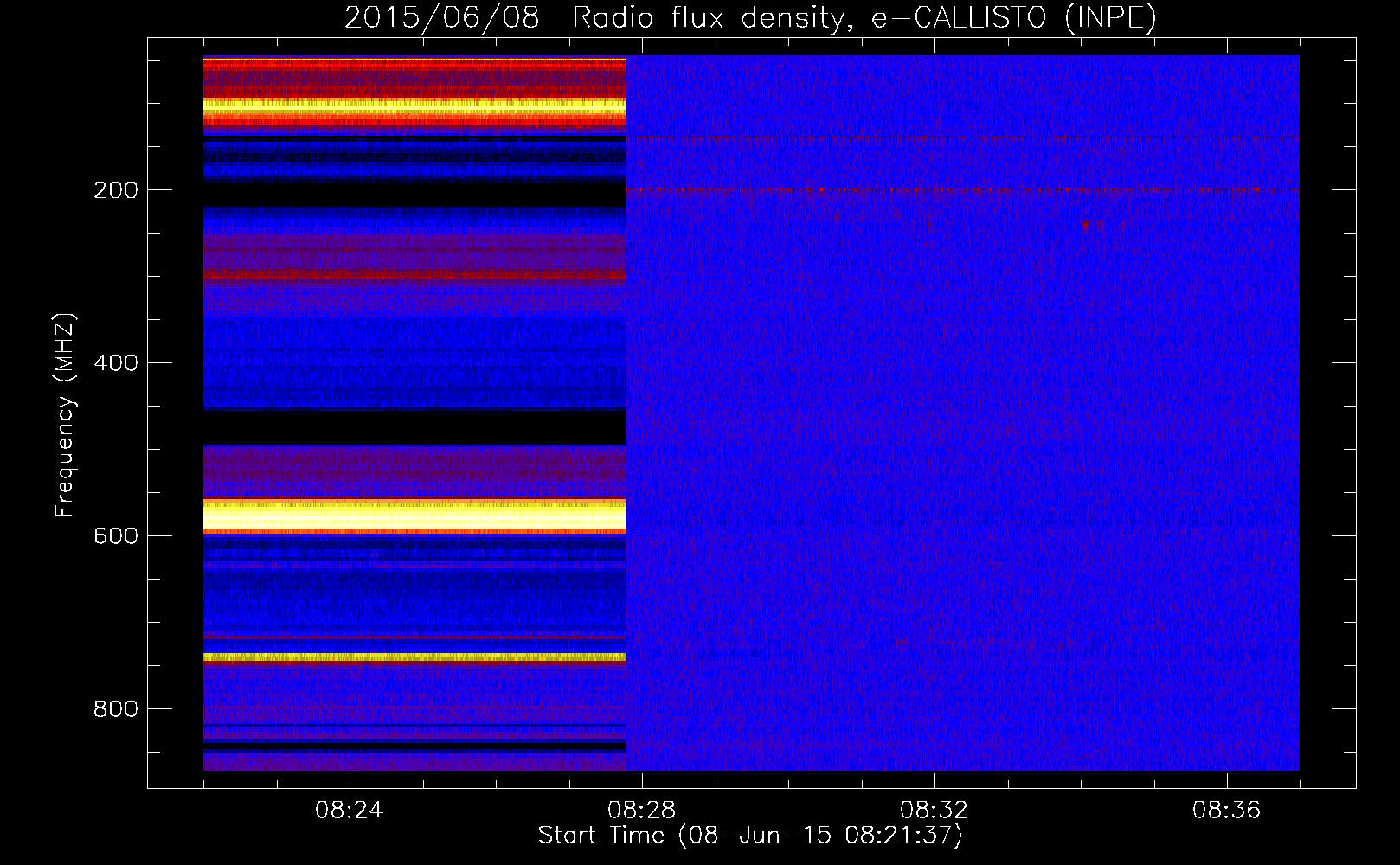Click the plot title mentioning e-CALLISTO (INPE)
This screenshot has width=1400, height=865.
750,17
